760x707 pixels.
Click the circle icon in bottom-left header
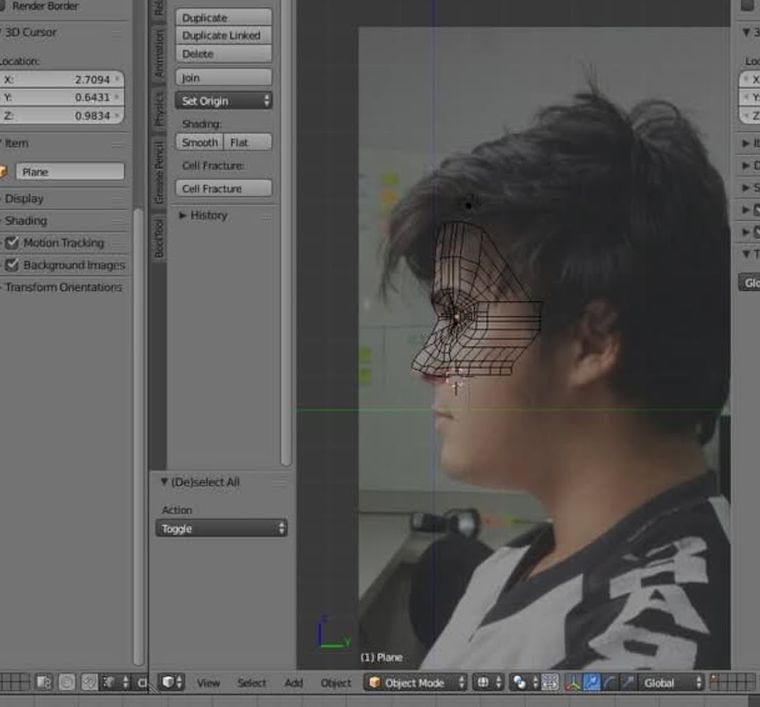coord(67,682)
